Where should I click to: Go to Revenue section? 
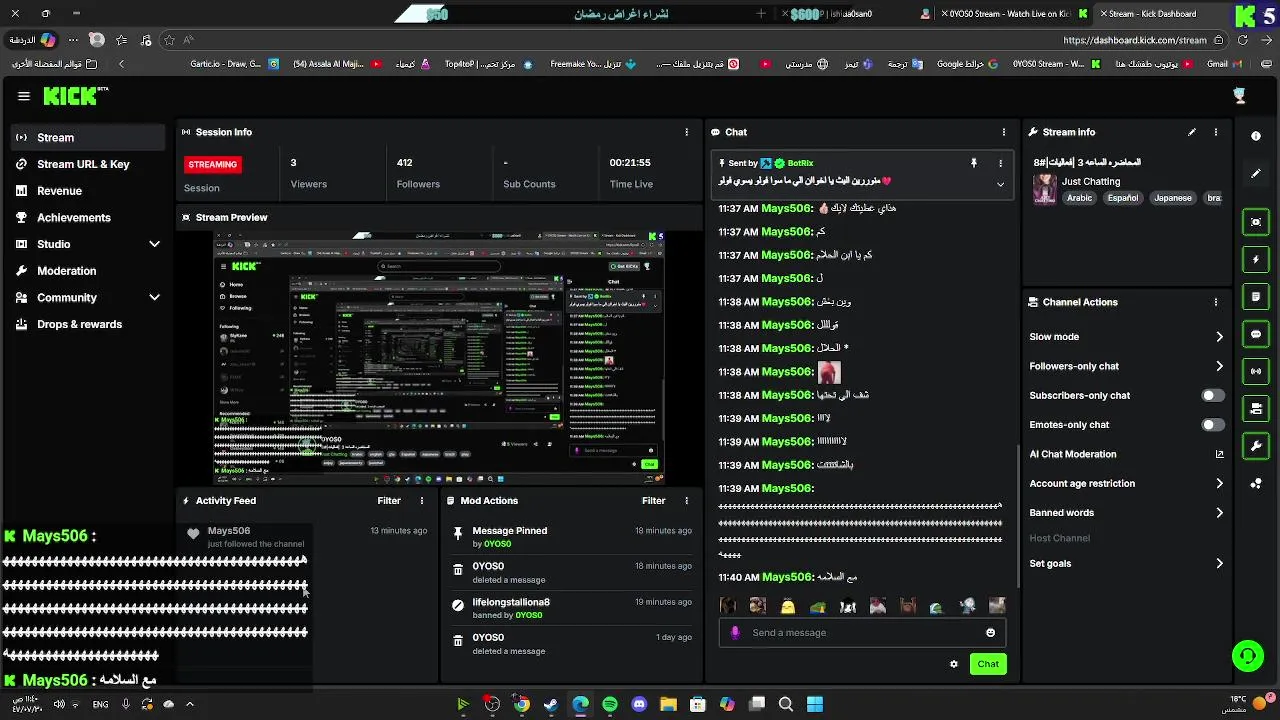tap(88, 191)
